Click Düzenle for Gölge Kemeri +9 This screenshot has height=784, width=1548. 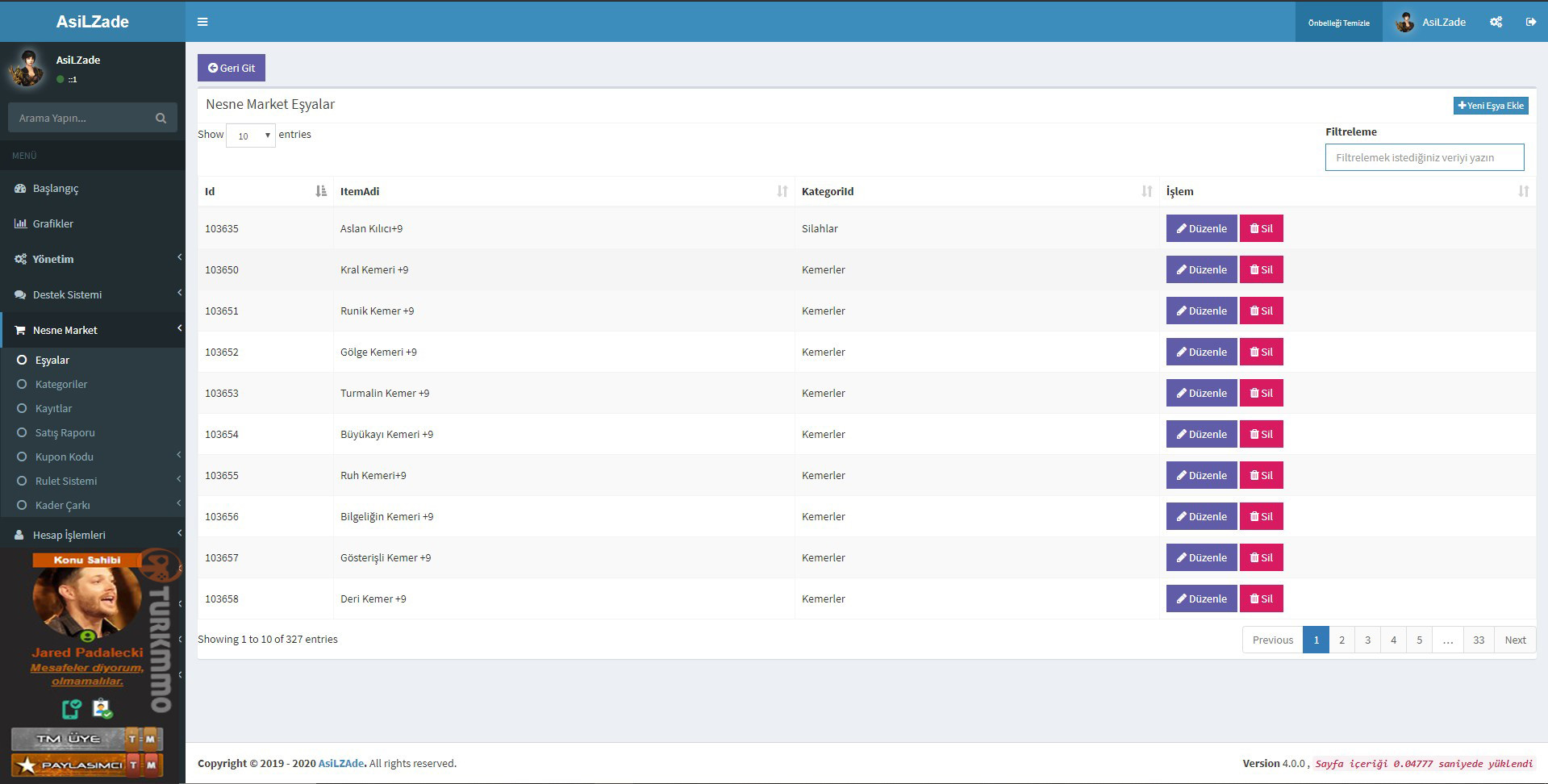(x=1201, y=352)
